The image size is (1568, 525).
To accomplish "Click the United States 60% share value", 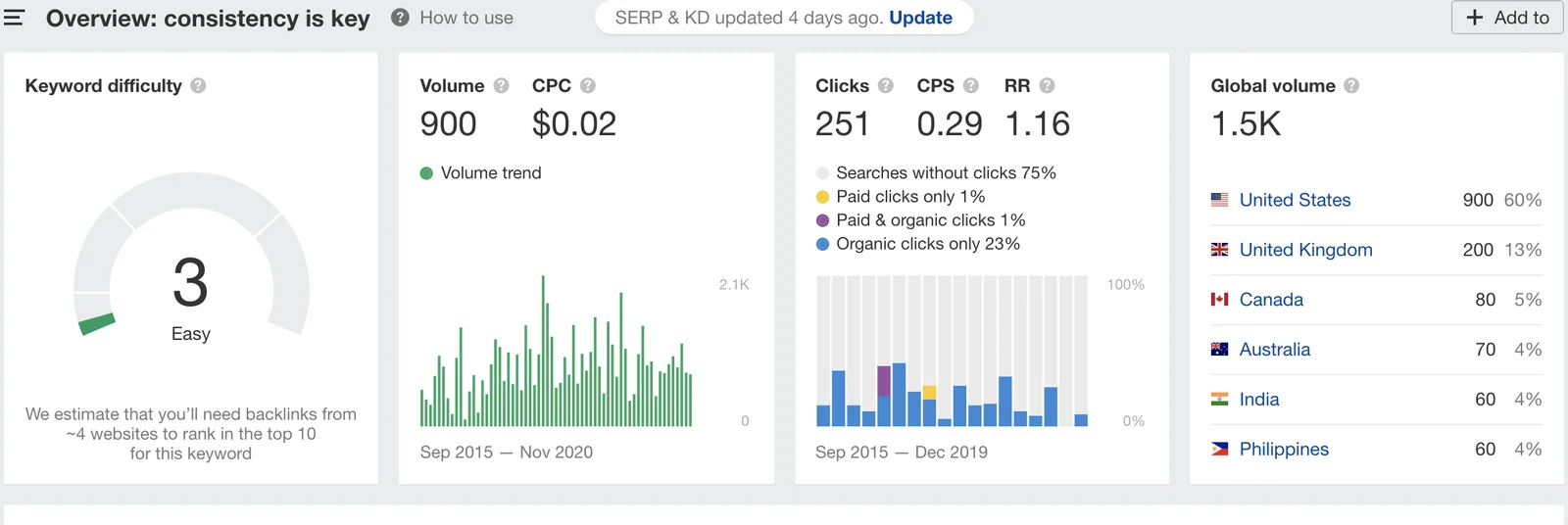I will [1523, 200].
